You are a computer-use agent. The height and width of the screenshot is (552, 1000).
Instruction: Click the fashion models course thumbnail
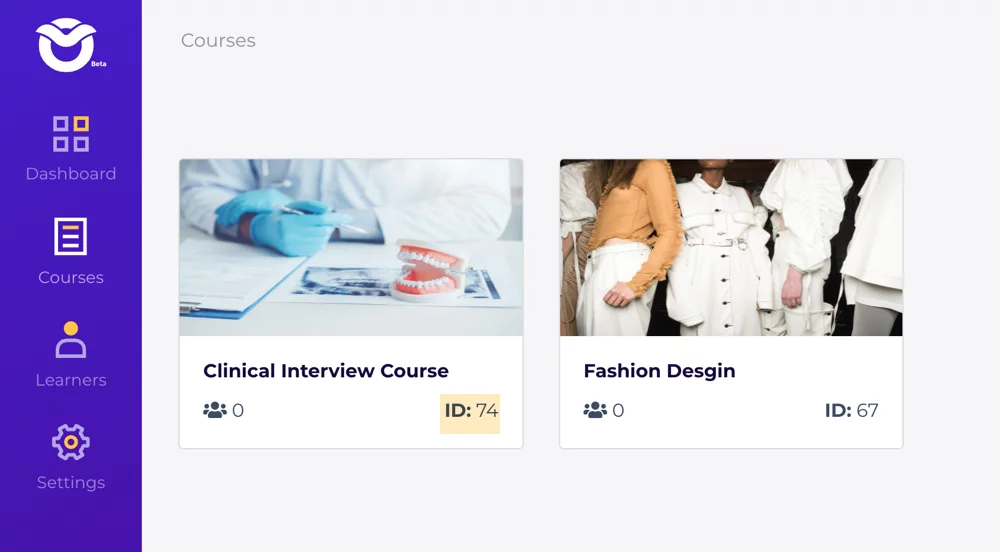(x=731, y=247)
